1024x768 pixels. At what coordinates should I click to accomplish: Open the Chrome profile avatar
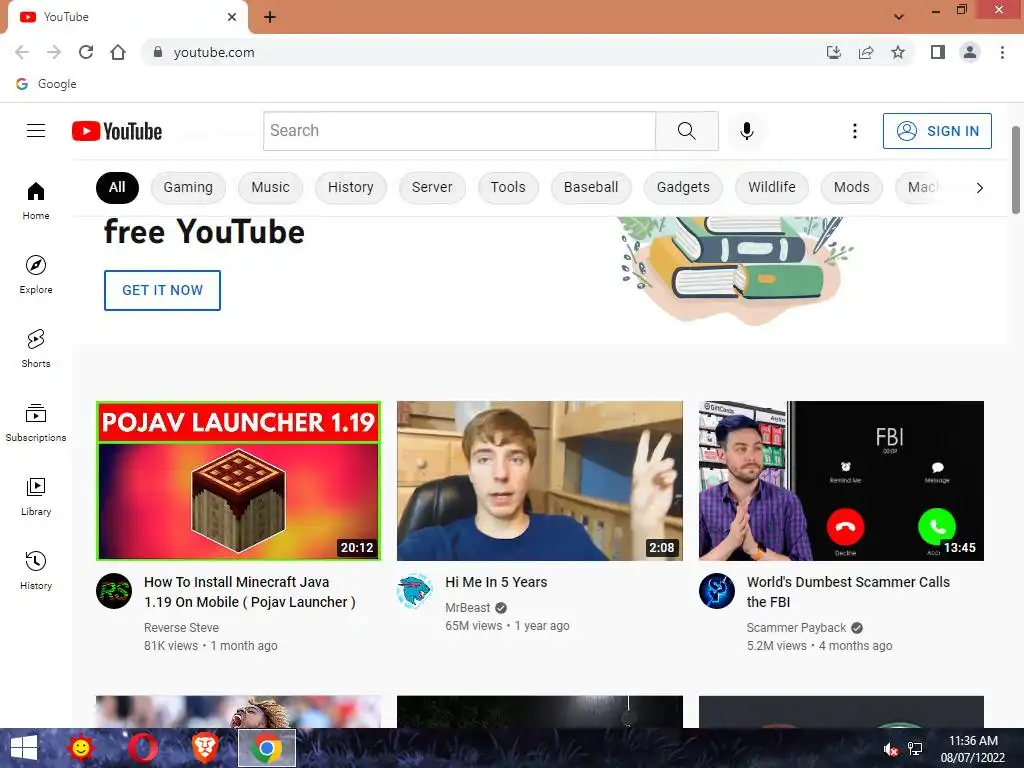970,52
